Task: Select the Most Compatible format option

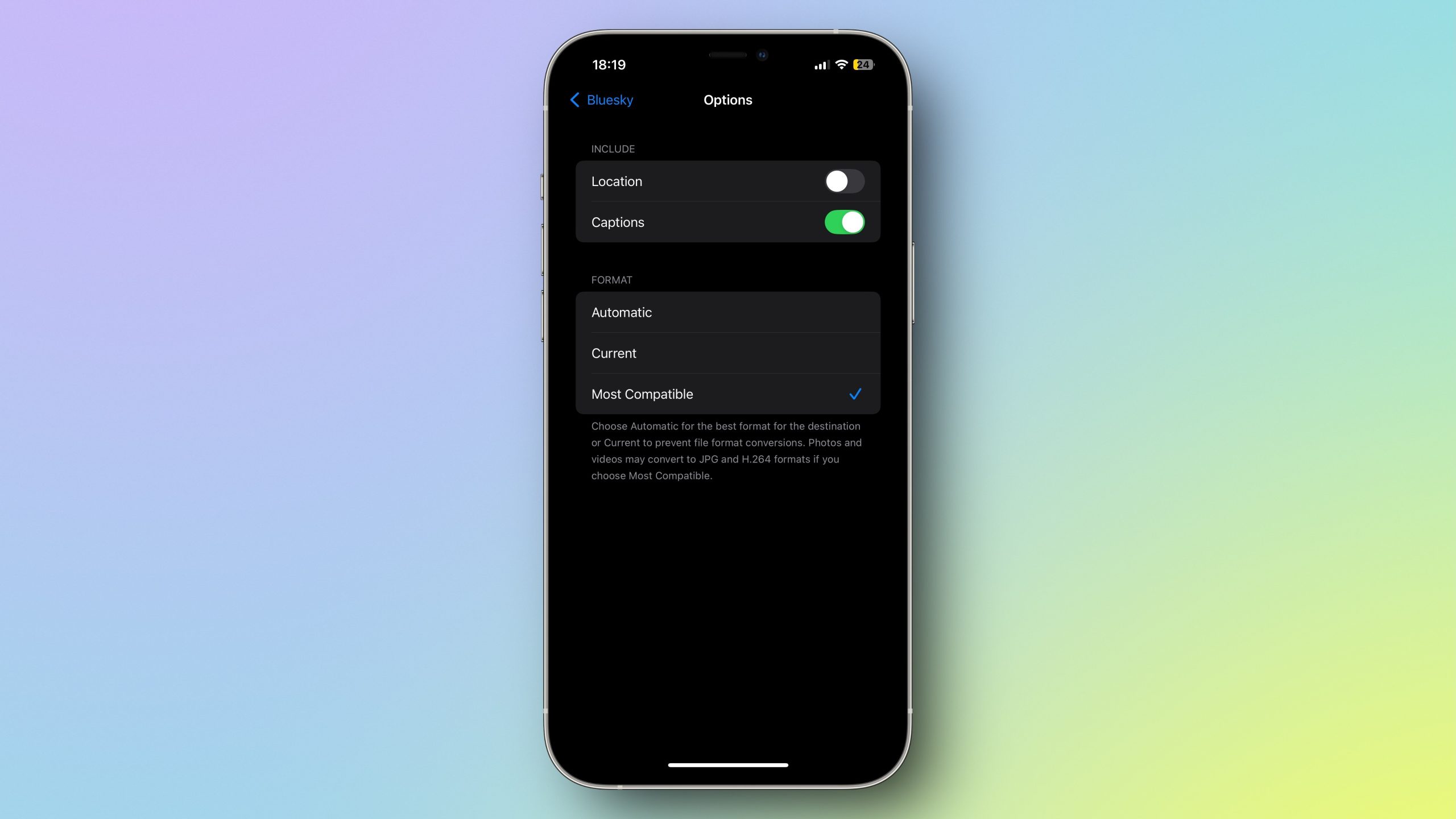Action: [x=727, y=394]
